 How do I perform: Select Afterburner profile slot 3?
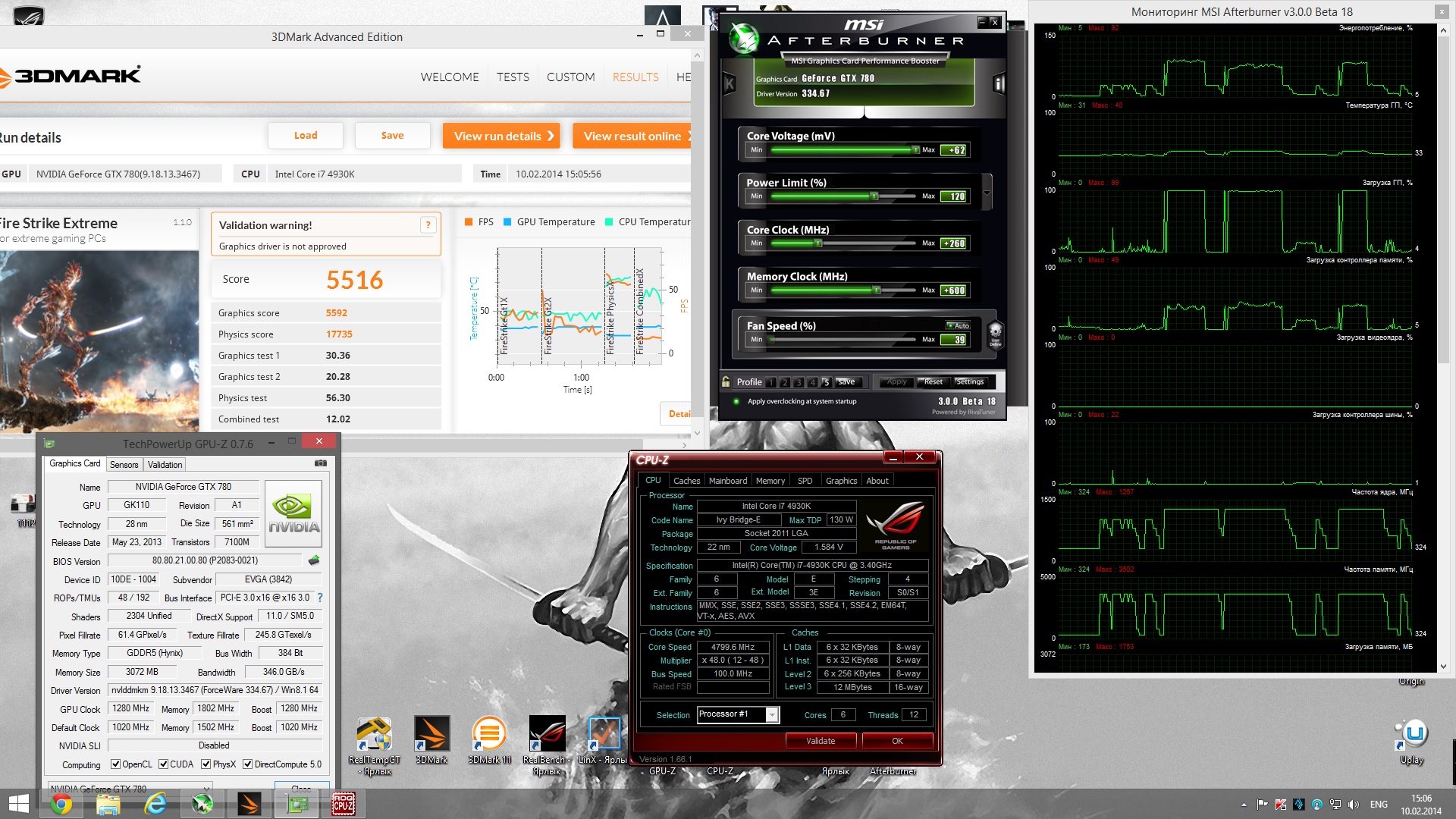[799, 382]
